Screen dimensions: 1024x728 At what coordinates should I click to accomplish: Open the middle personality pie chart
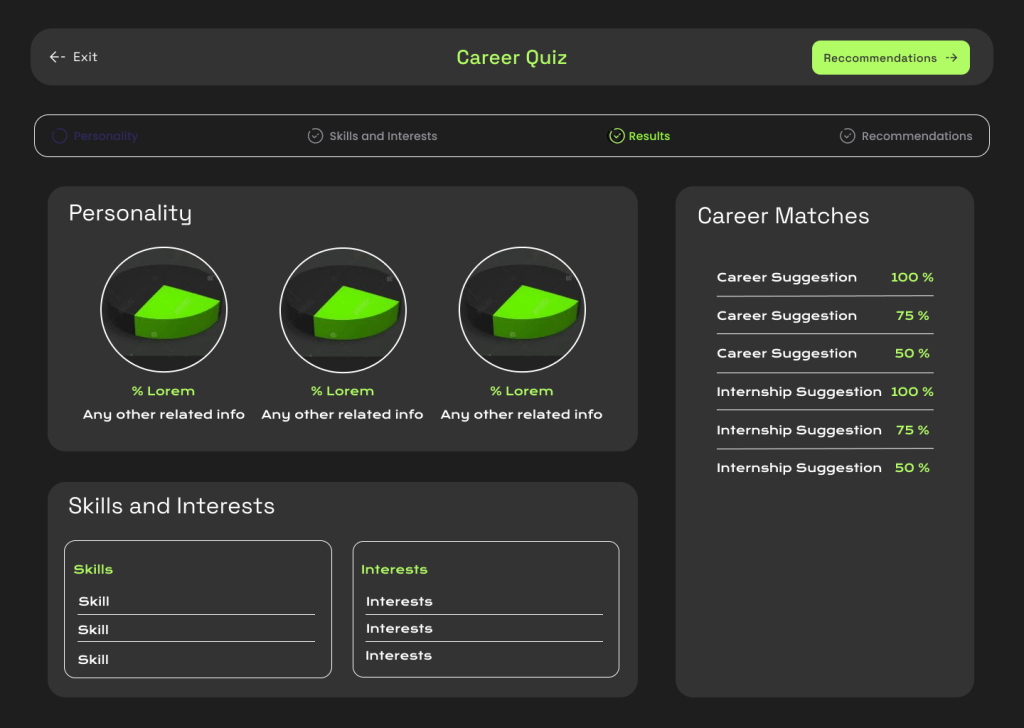tap(343, 310)
